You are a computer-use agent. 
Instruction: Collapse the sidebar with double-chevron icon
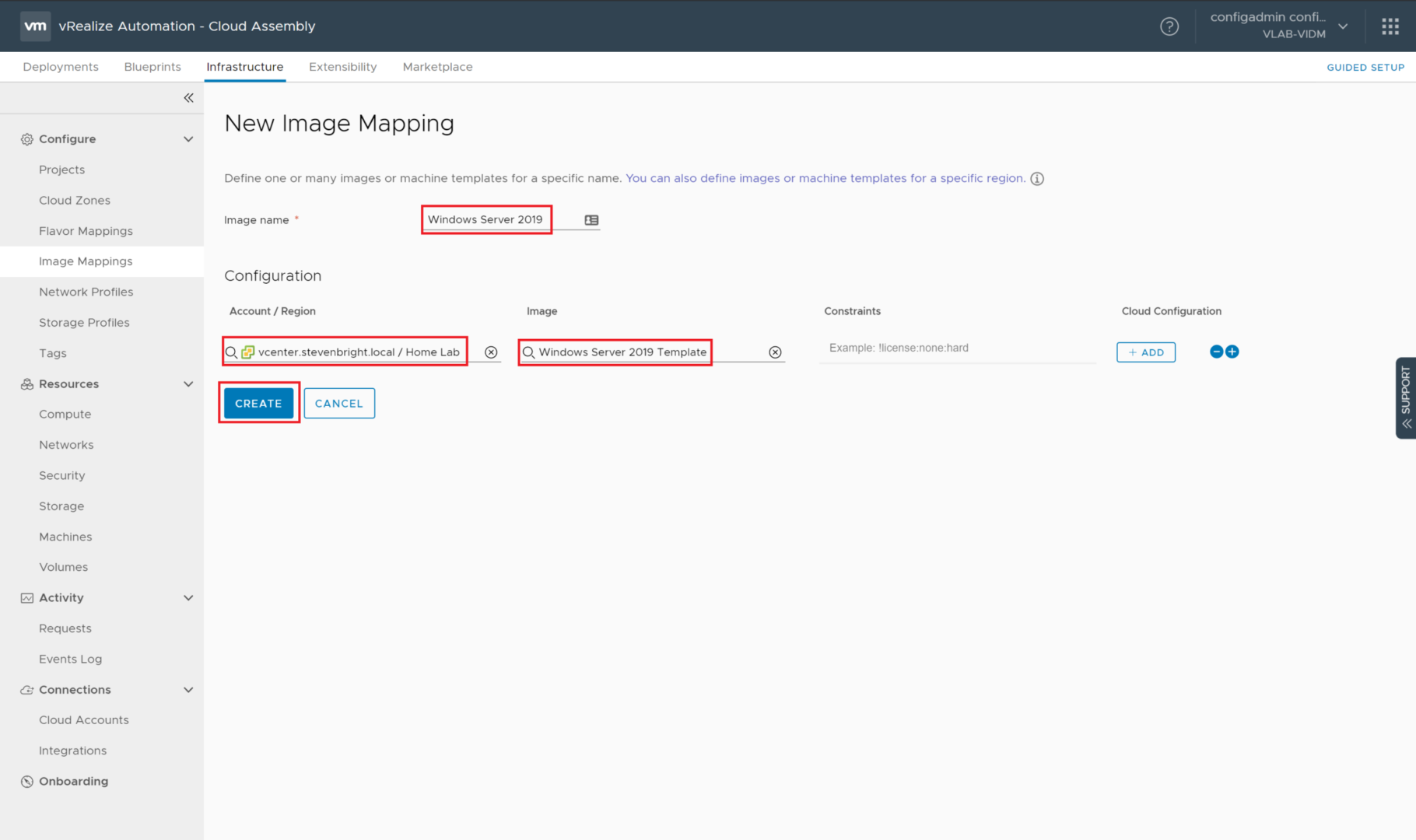(188, 98)
